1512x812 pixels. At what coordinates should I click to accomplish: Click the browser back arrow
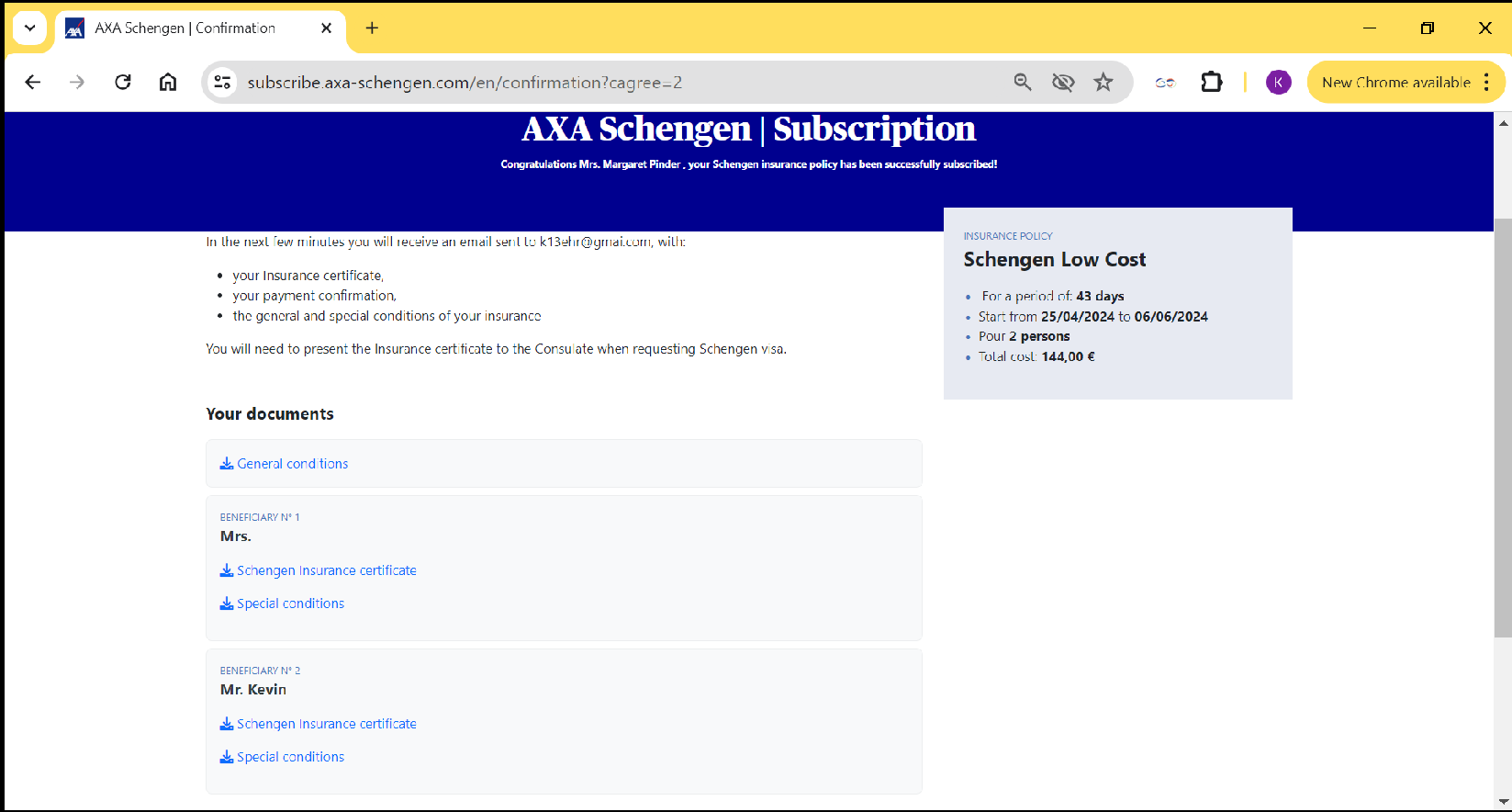[33, 83]
